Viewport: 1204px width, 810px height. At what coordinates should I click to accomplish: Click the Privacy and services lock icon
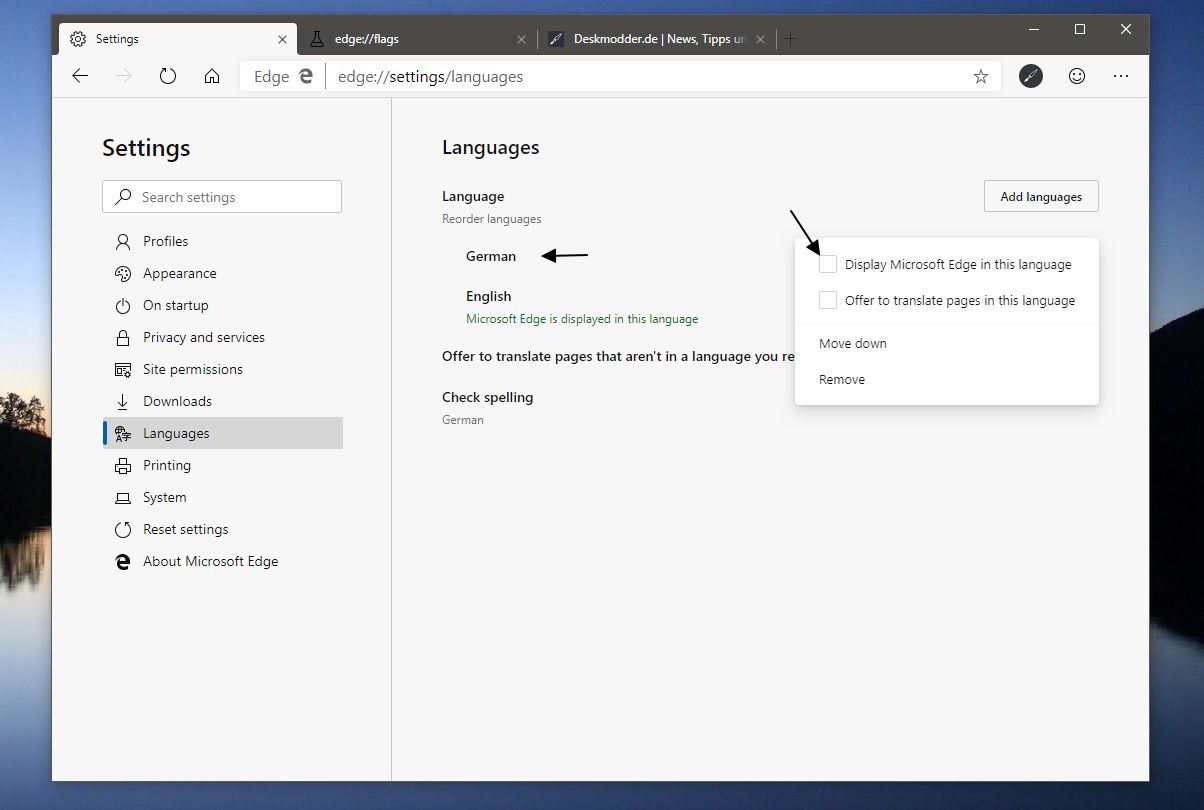123,337
